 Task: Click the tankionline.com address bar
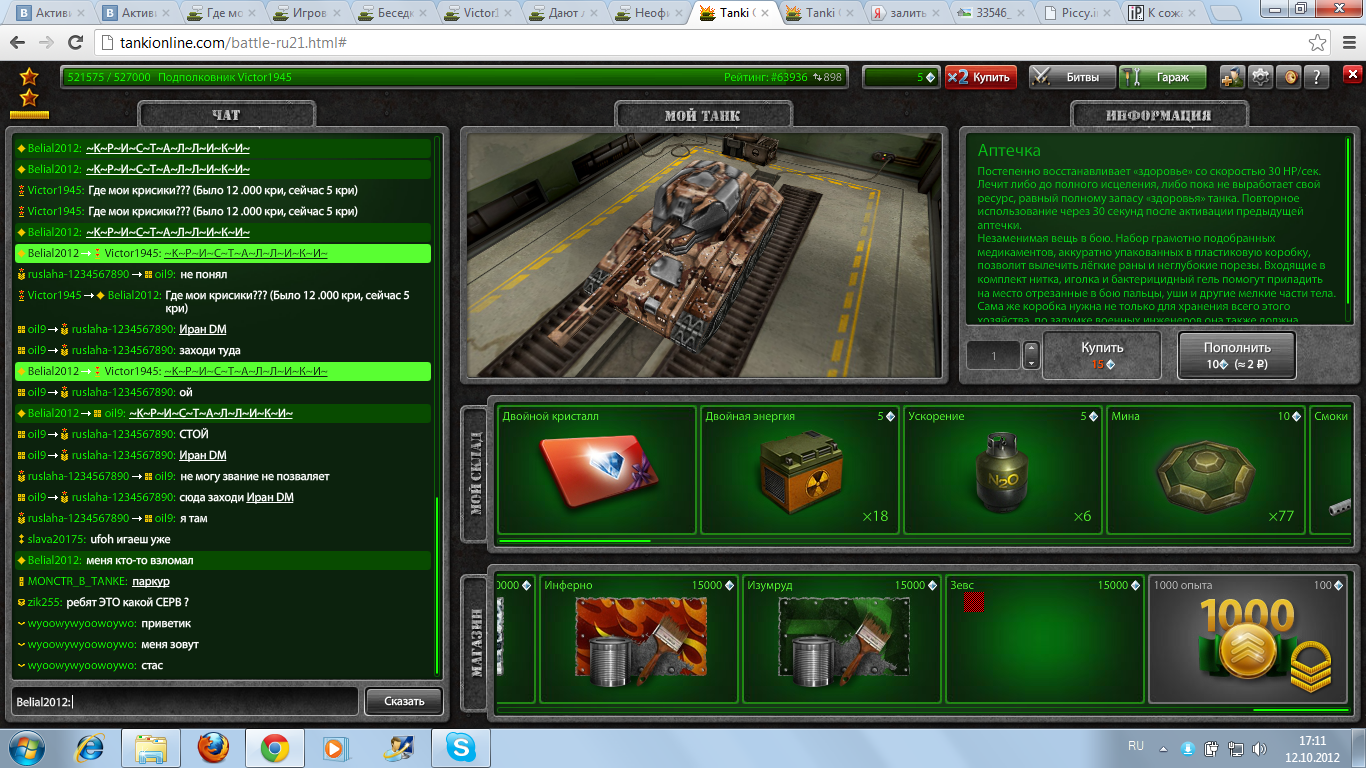pyautogui.click(x=700, y=43)
